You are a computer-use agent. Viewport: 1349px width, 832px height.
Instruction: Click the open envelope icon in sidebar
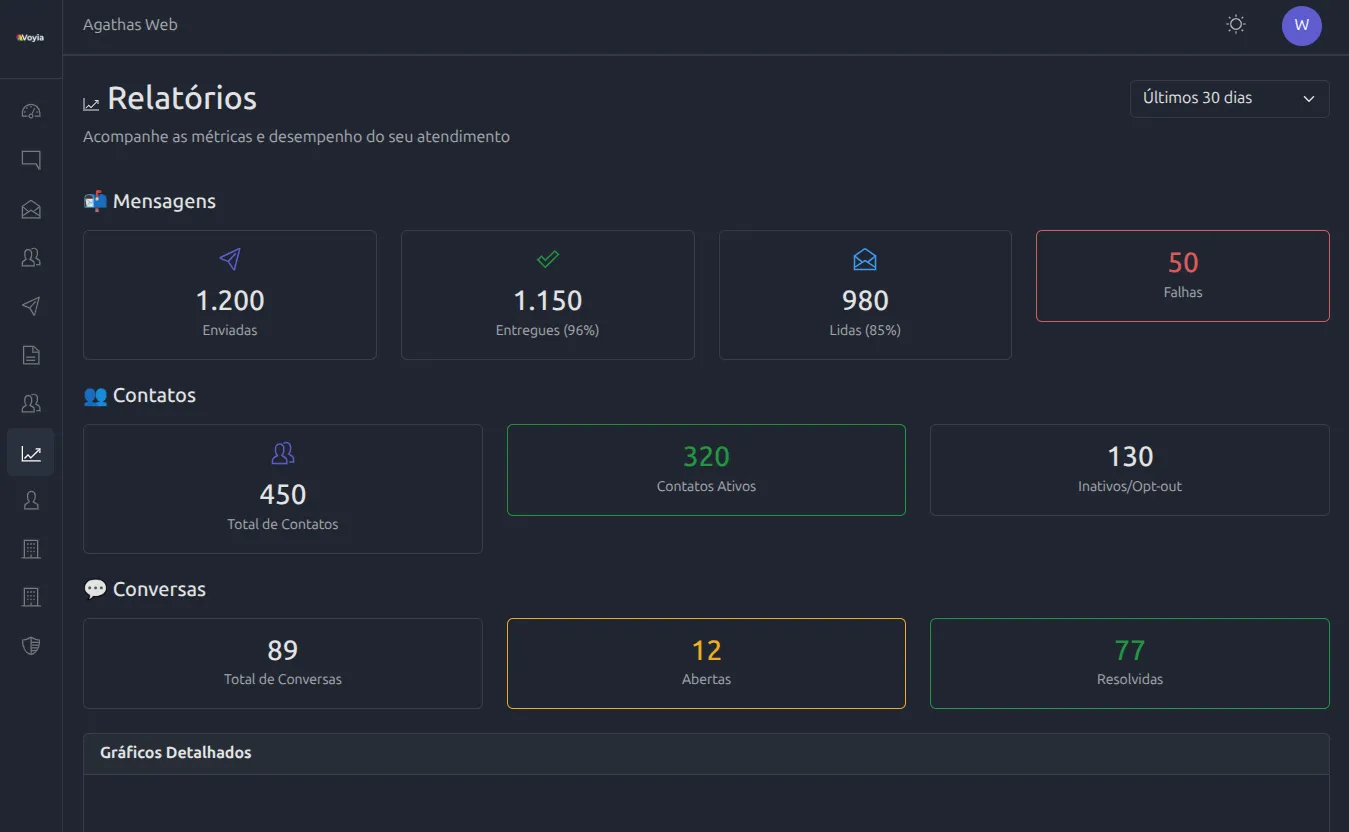tap(31, 209)
